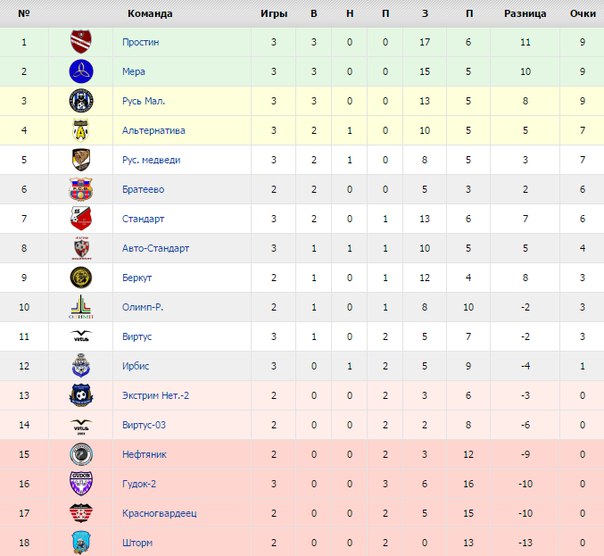The height and width of the screenshot is (556, 604).
Task: Click the Простин team crest icon
Action: [81, 42]
